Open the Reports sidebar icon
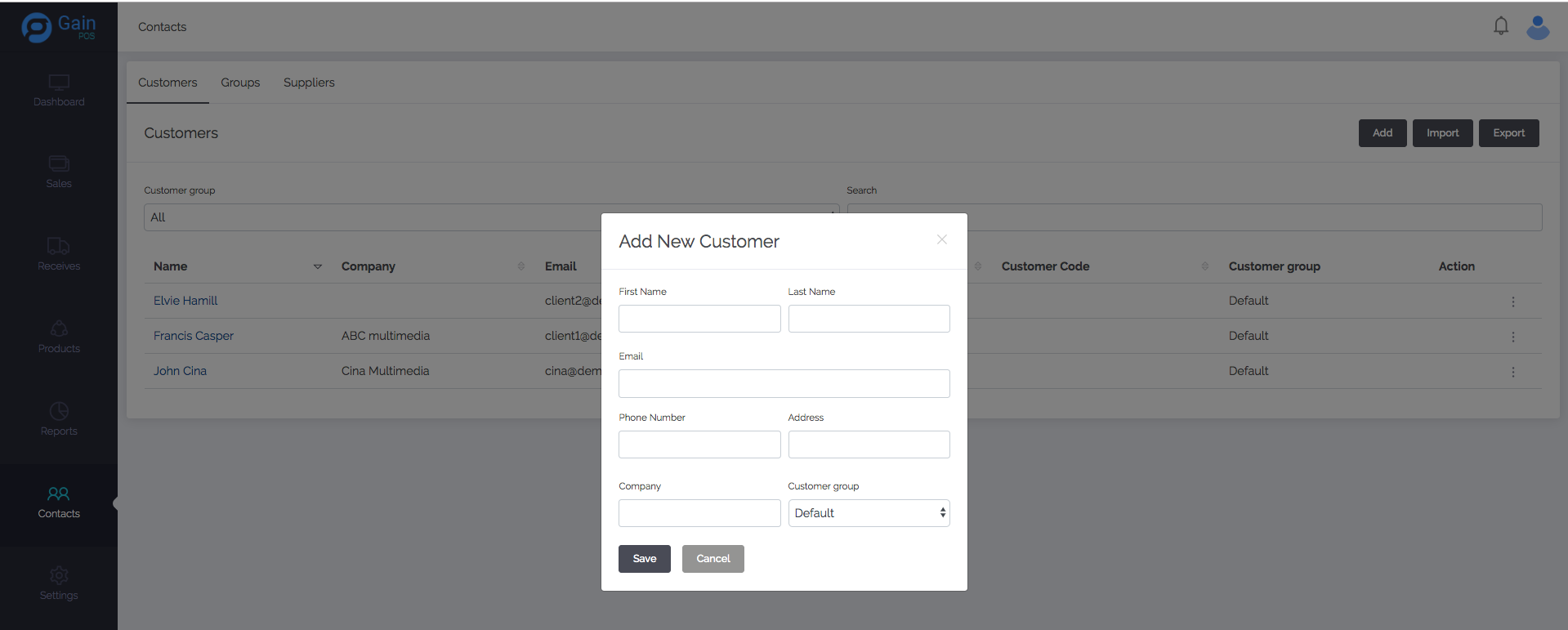 [59, 411]
